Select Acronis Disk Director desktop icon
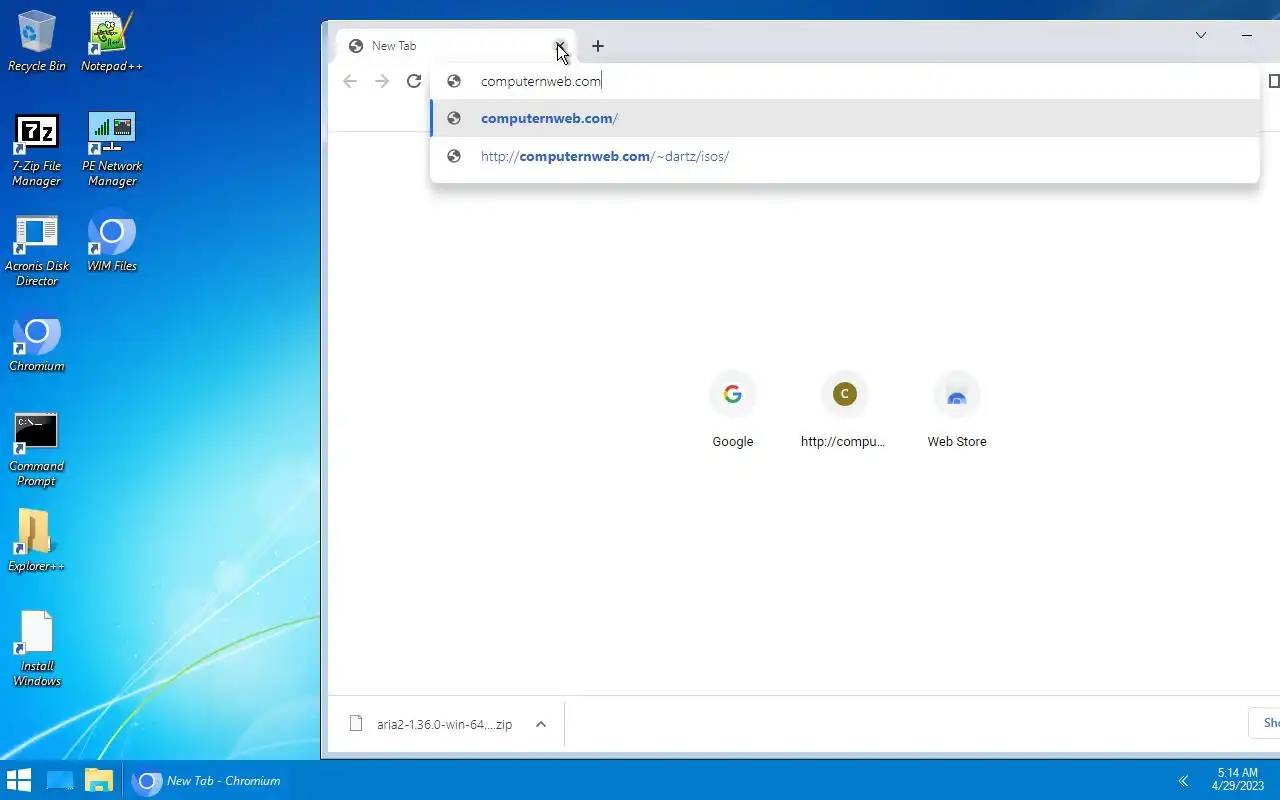 click(x=37, y=250)
